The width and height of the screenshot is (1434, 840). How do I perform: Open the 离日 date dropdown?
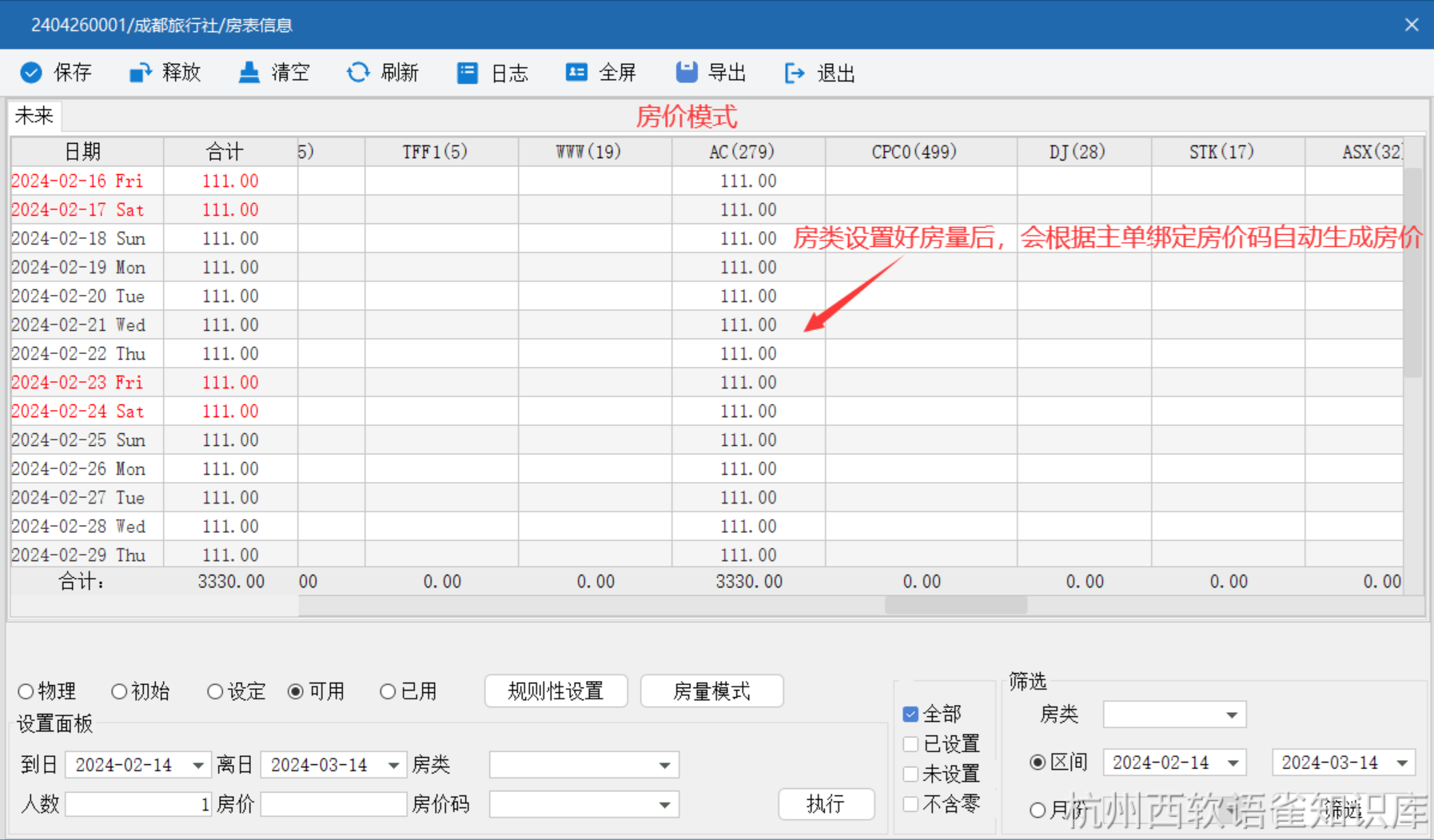click(x=393, y=766)
